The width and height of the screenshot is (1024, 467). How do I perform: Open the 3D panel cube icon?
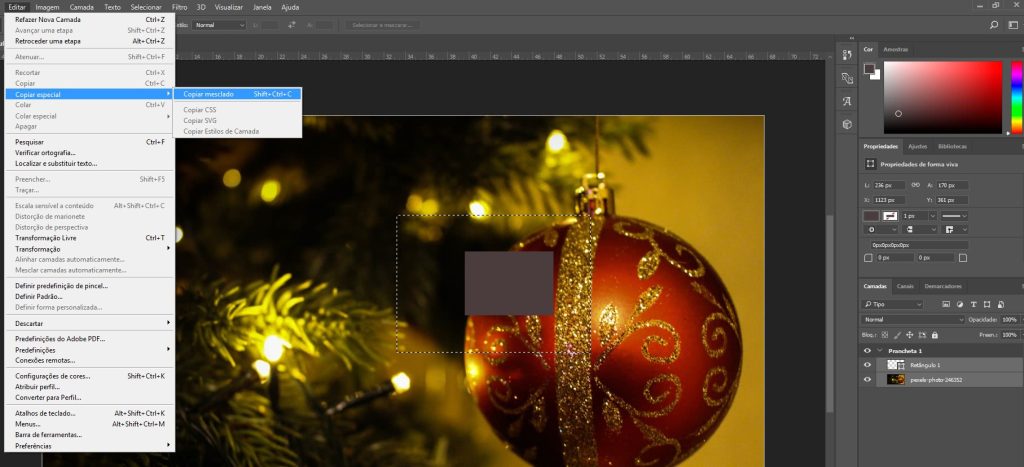click(847, 124)
